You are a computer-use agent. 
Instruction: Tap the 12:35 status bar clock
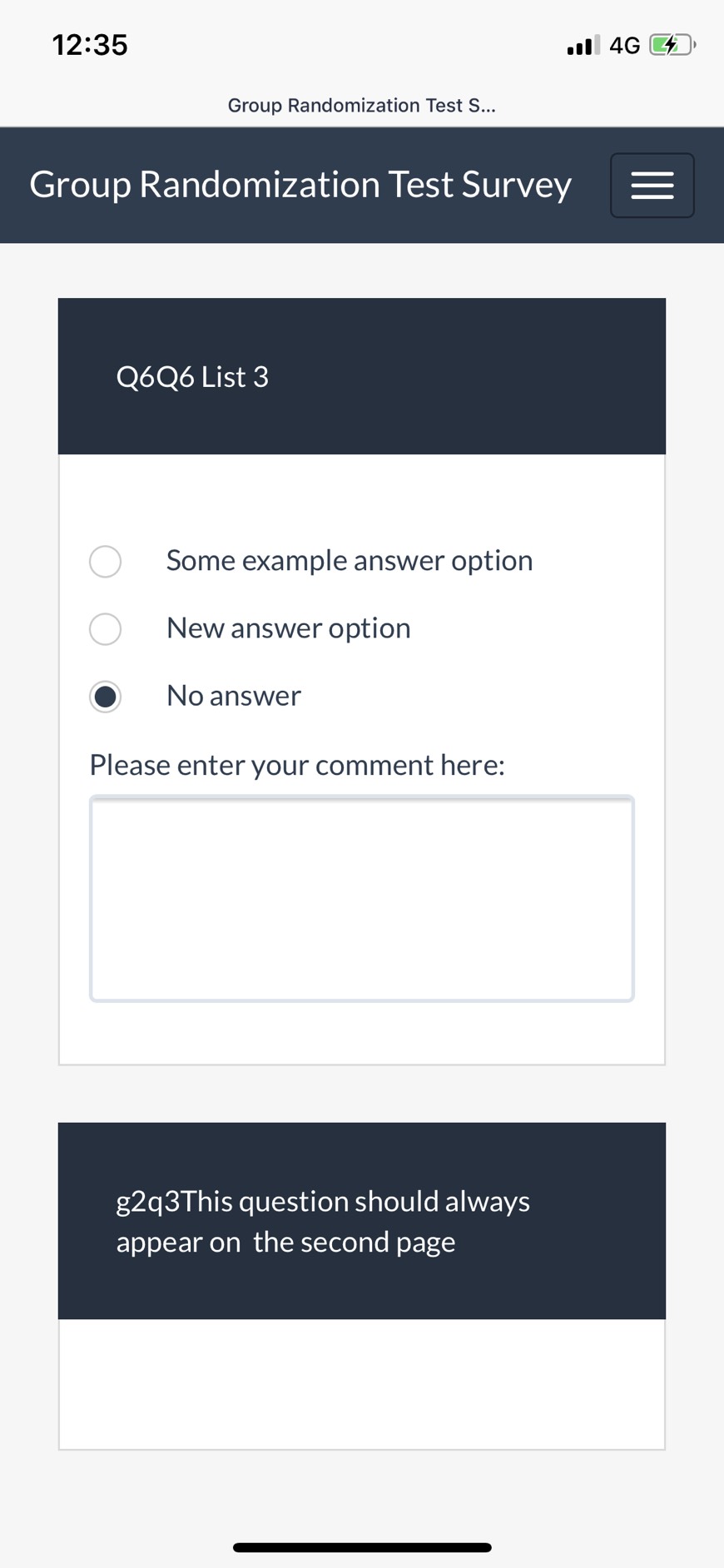click(90, 45)
